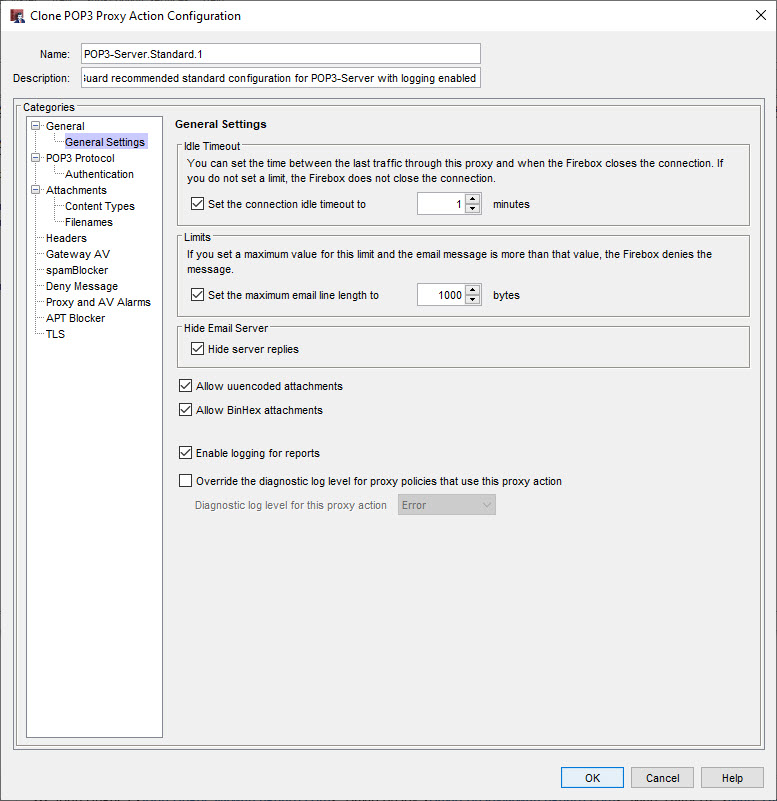Select Authentication in the Categories tree
The height and width of the screenshot is (801, 777).
click(x=99, y=174)
